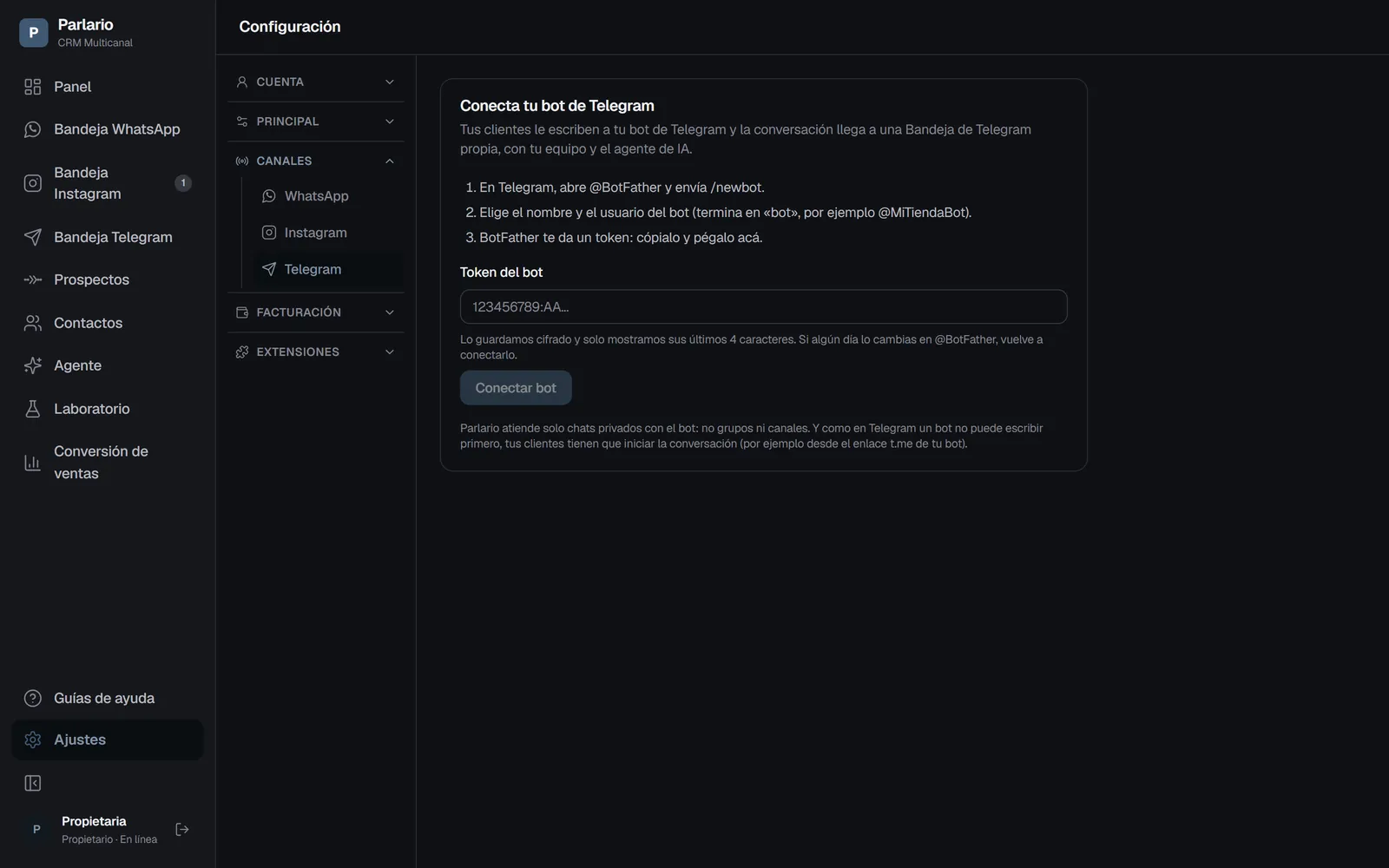Open Conversión de ventas chart icon
This screenshot has height=868, width=1389.
pyautogui.click(x=33, y=463)
